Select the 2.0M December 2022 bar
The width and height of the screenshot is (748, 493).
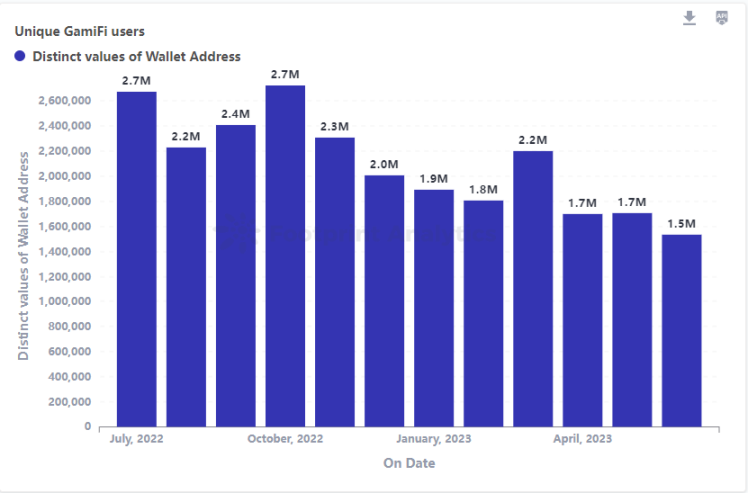click(x=384, y=300)
